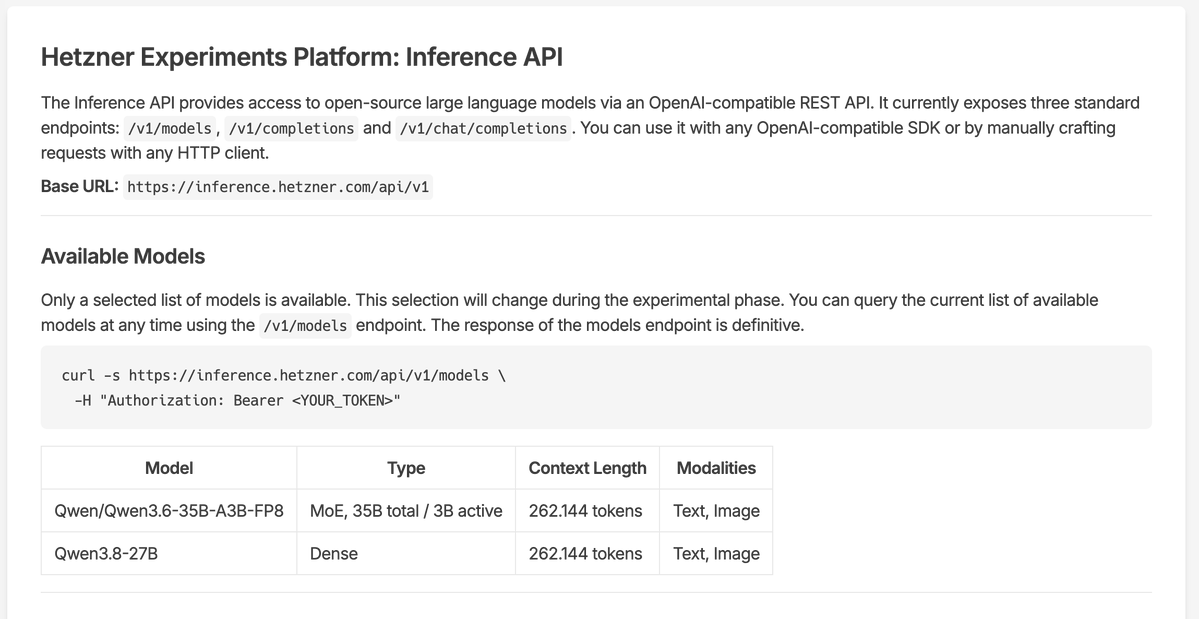The image size is (1199, 619).
Task: Click context length cell in Qwen3.8-27B row
Action: (587, 553)
